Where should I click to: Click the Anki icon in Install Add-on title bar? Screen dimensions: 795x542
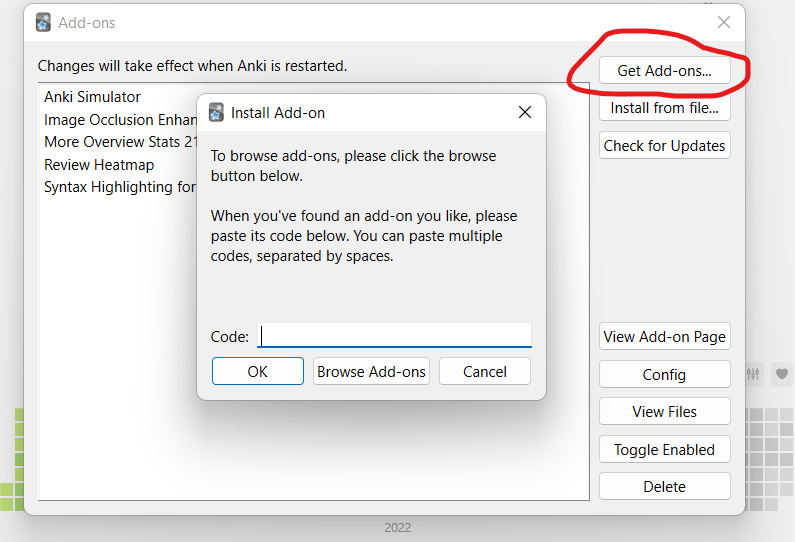[216, 113]
